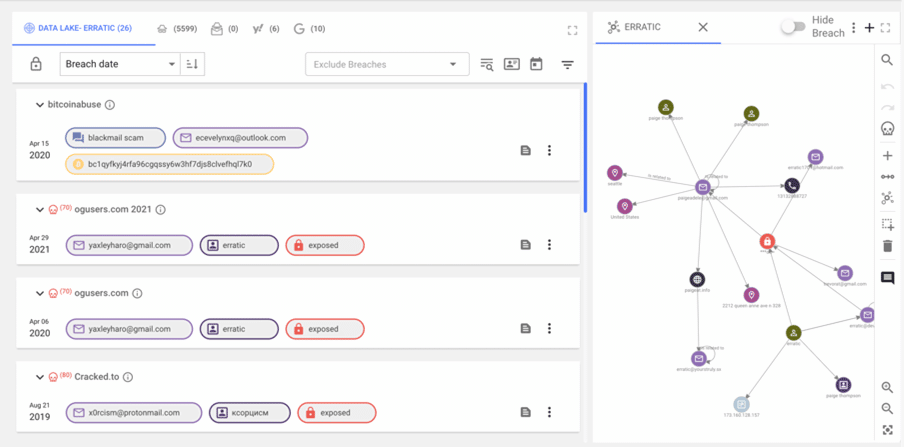Add a new graph tab with plus
The height and width of the screenshot is (447, 904).
coord(869,28)
